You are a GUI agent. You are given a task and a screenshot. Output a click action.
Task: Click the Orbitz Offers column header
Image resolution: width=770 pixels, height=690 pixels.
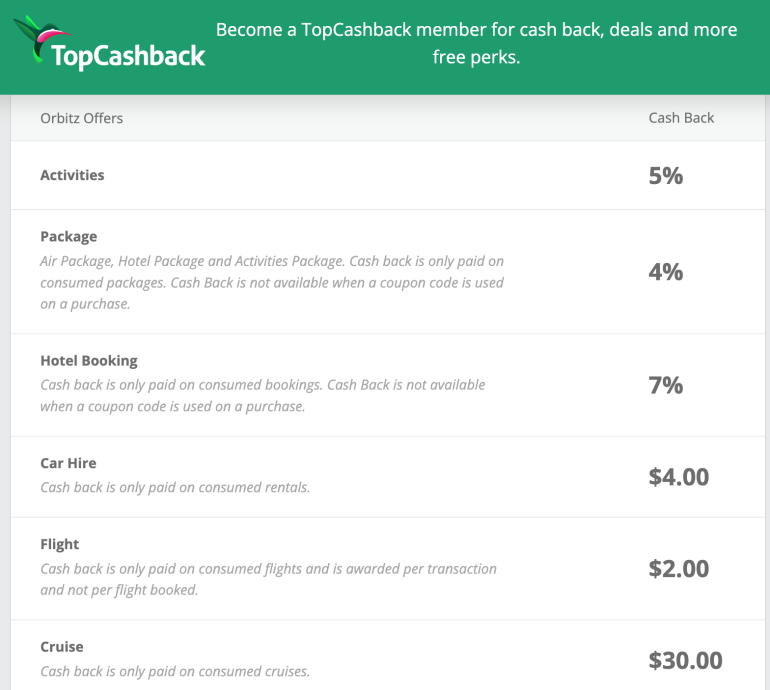pyautogui.click(x=82, y=118)
